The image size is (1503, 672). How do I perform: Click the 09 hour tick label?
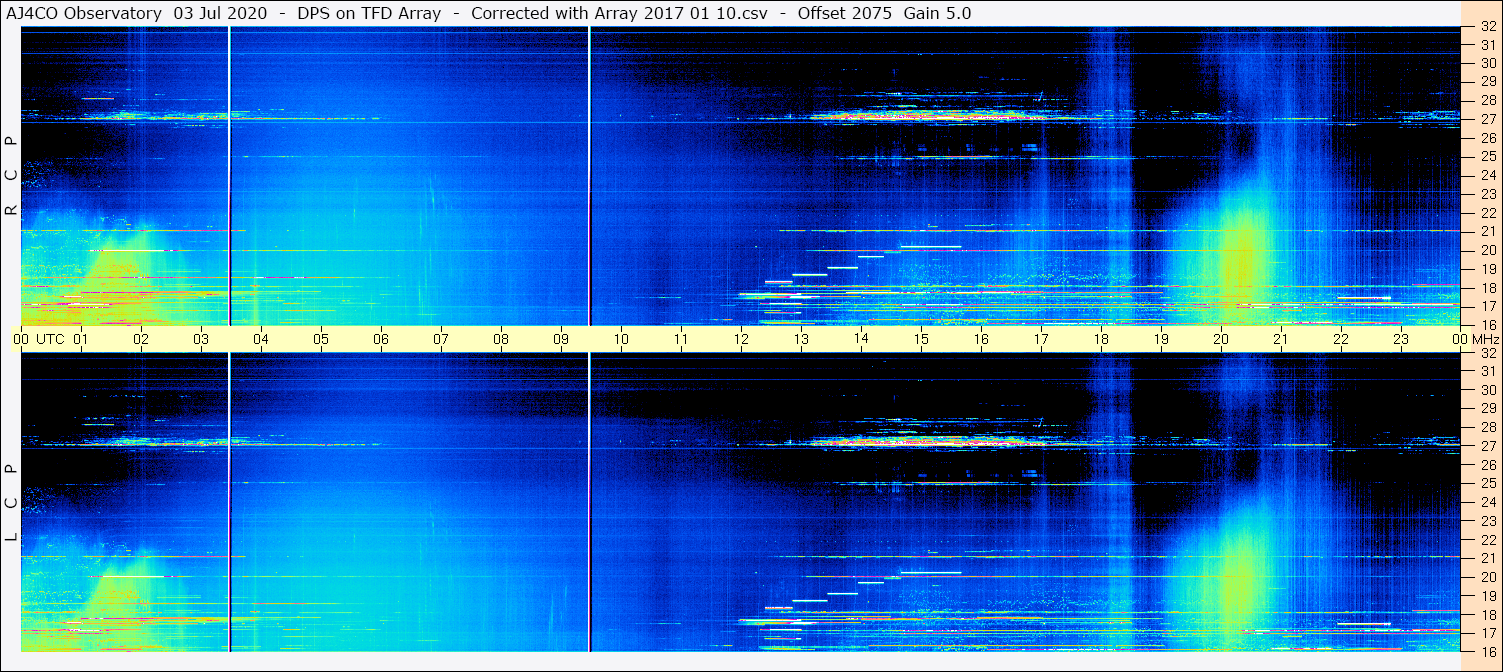tap(561, 339)
